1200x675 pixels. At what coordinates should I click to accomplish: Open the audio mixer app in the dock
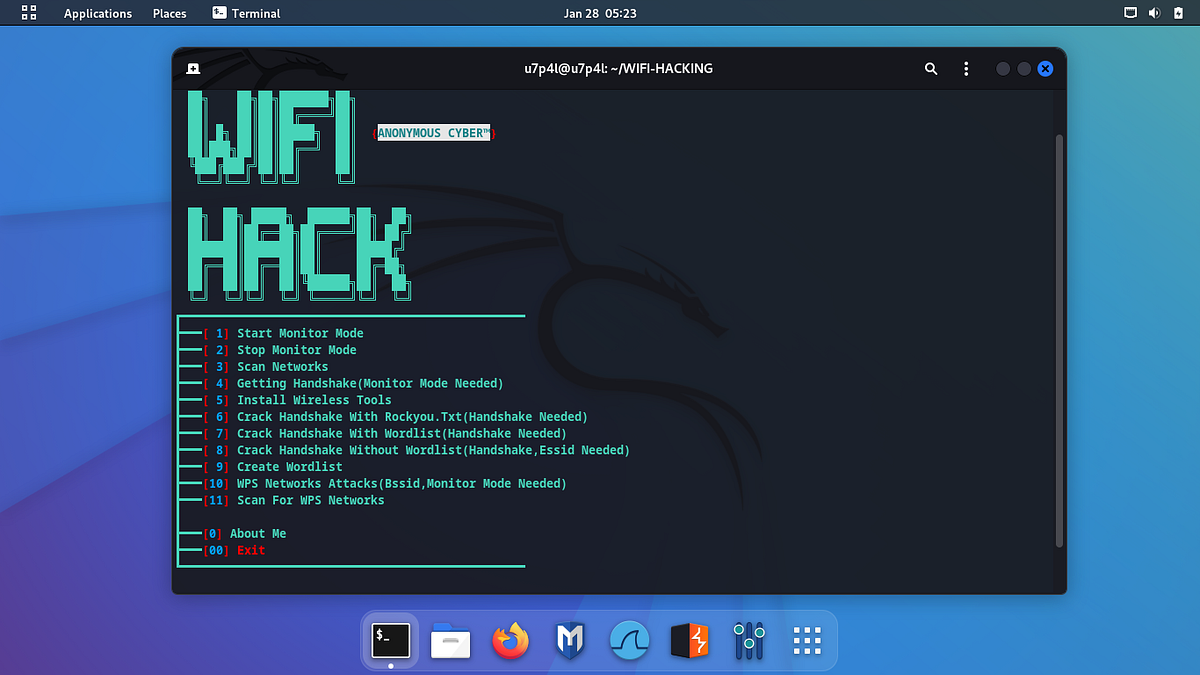[x=749, y=641]
